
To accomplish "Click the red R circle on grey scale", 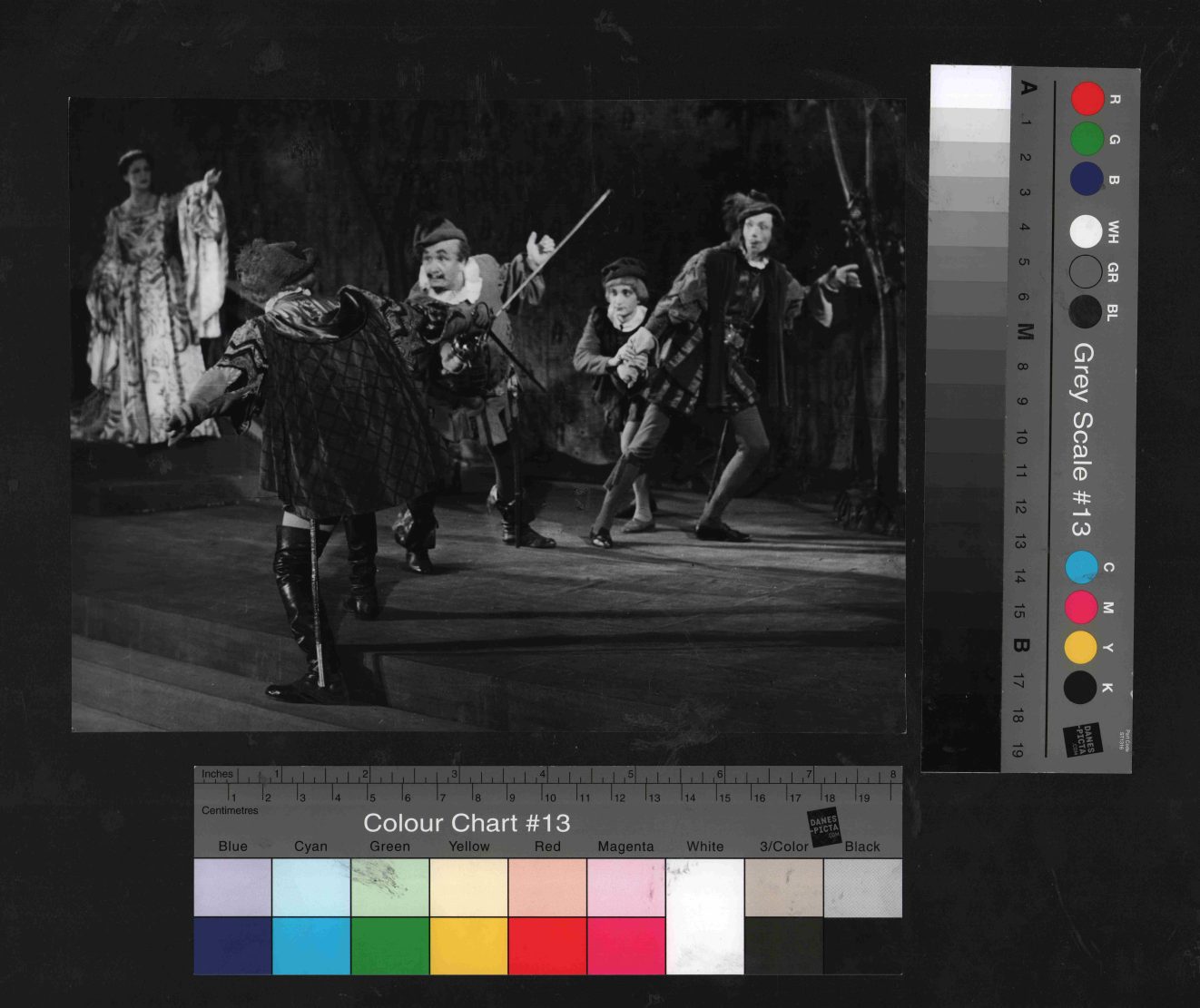I will pyautogui.click(x=1087, y=99).
